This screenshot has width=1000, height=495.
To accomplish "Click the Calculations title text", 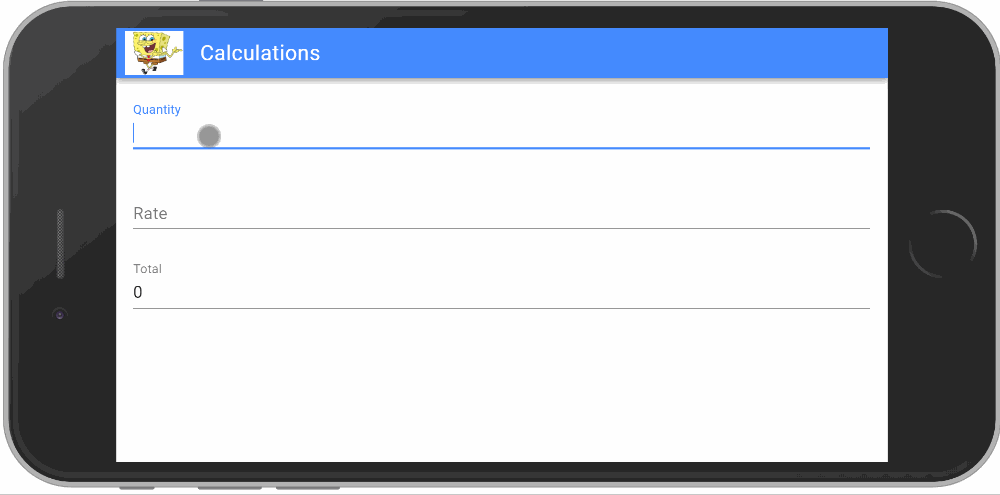I will (260, 53).
